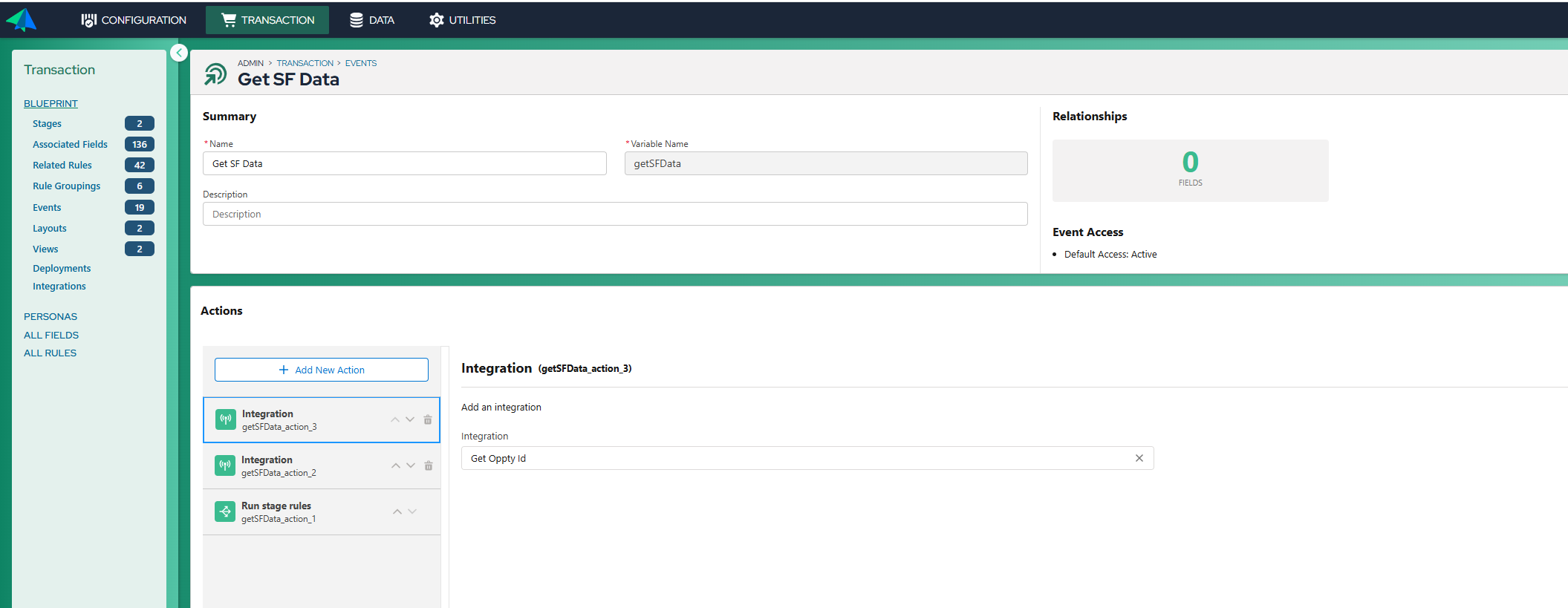The width and height of the screenshot is (1568, 608).
Task: Move getSFData_action_3 up with the arrow
Action: tap(395, 420)
